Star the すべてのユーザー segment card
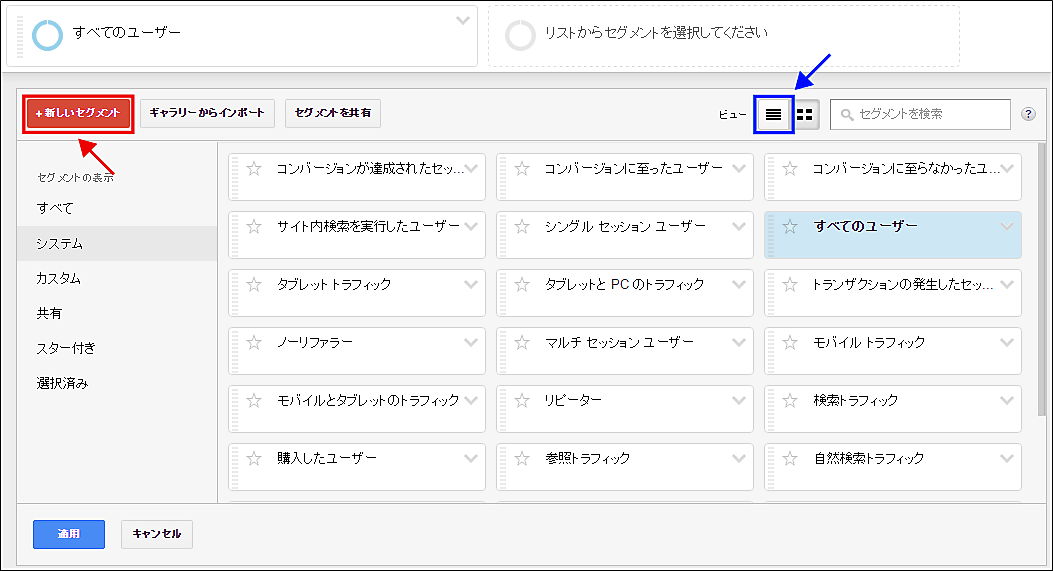Viewport: 1053px width, 571px height. (790, 227)
